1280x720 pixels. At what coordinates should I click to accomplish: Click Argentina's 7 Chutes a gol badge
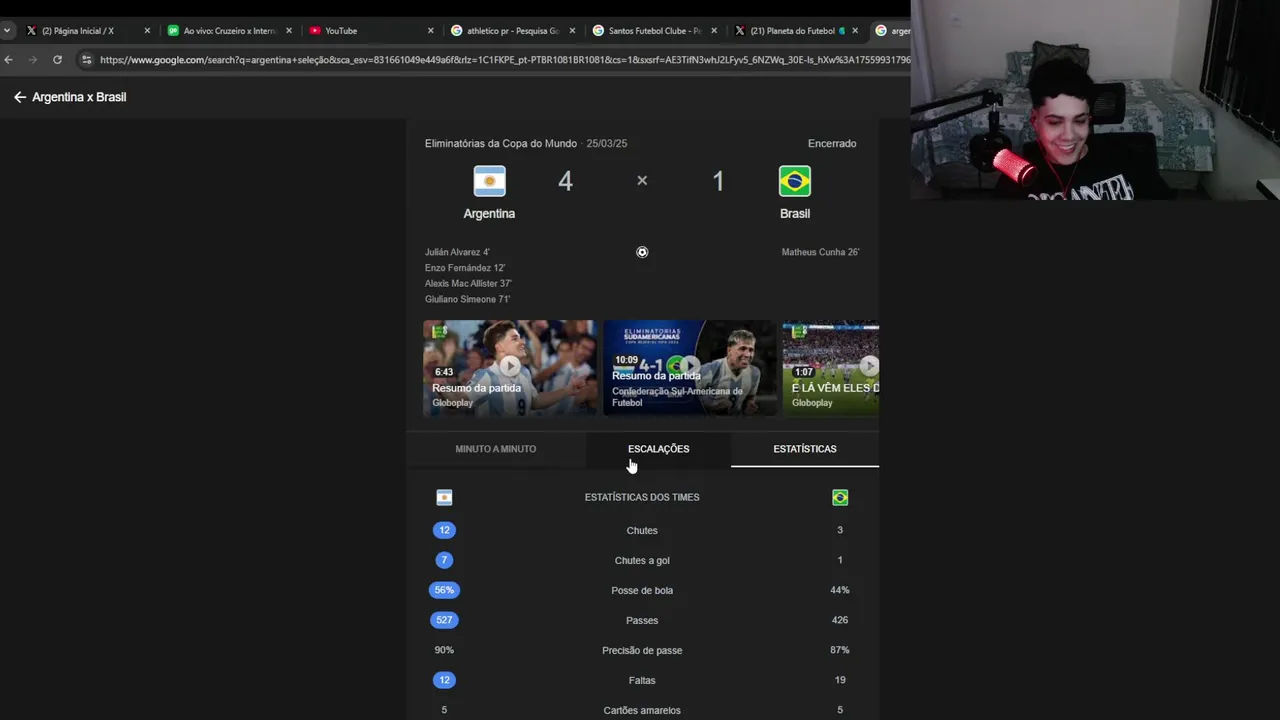coord(444,560)
